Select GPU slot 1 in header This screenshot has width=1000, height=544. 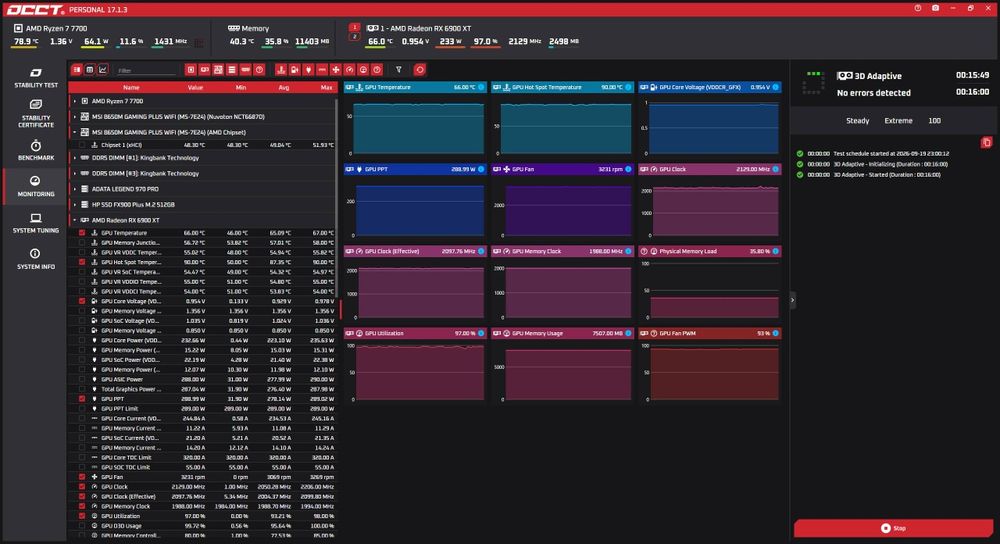coord(355,27)
